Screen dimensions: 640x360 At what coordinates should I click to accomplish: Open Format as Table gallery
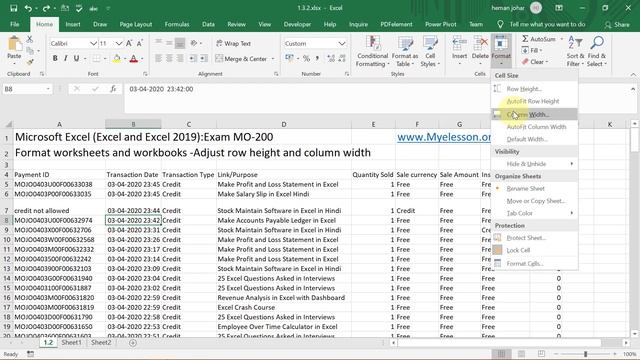coord(405,51)
